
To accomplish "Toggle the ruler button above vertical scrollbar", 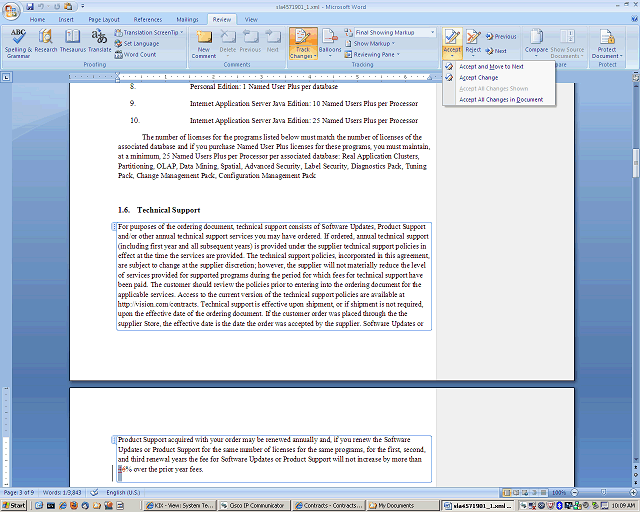I will pyautogui.click(x=636, y=77).
